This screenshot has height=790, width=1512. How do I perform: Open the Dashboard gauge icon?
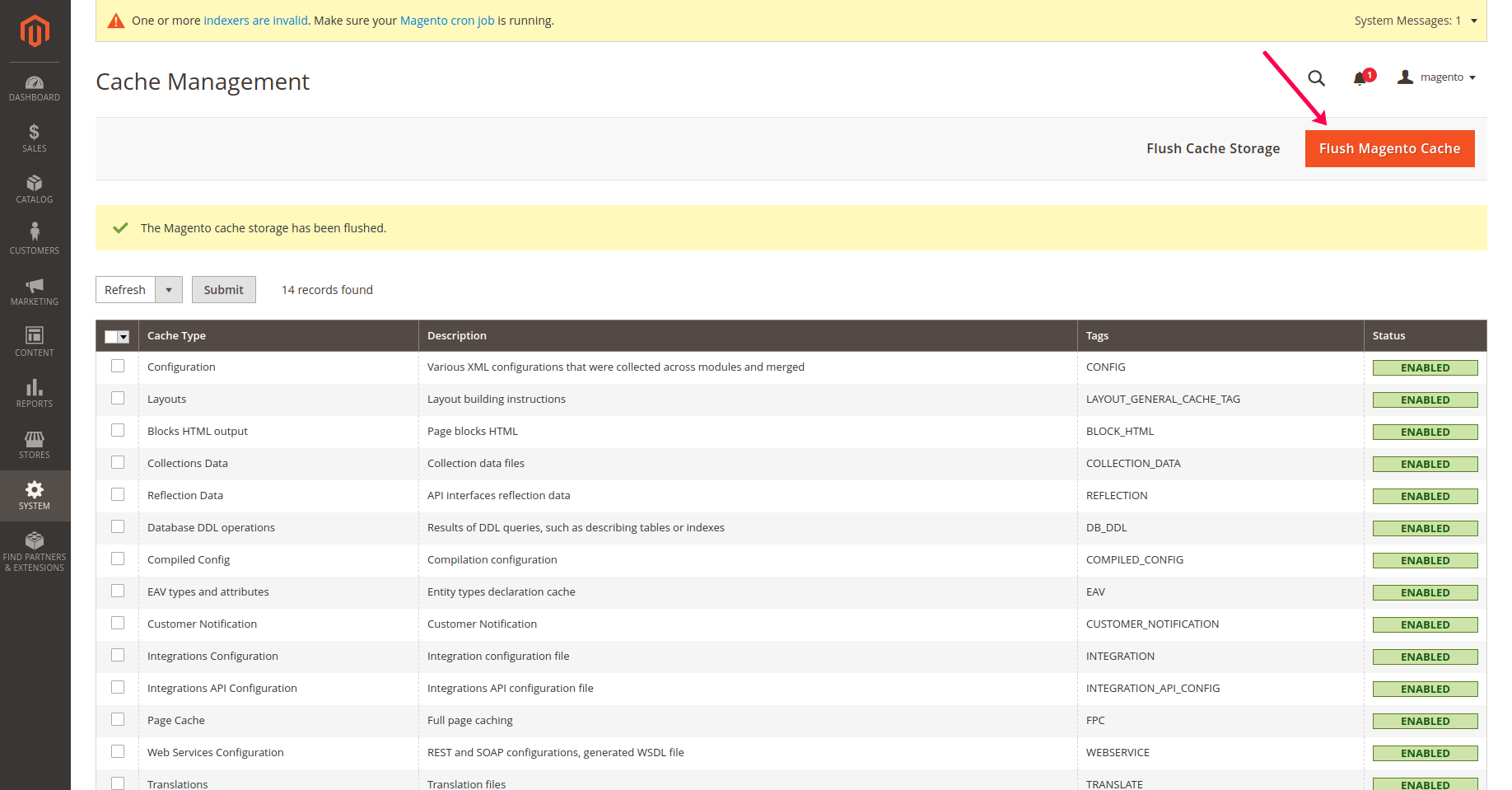[35, 82]
